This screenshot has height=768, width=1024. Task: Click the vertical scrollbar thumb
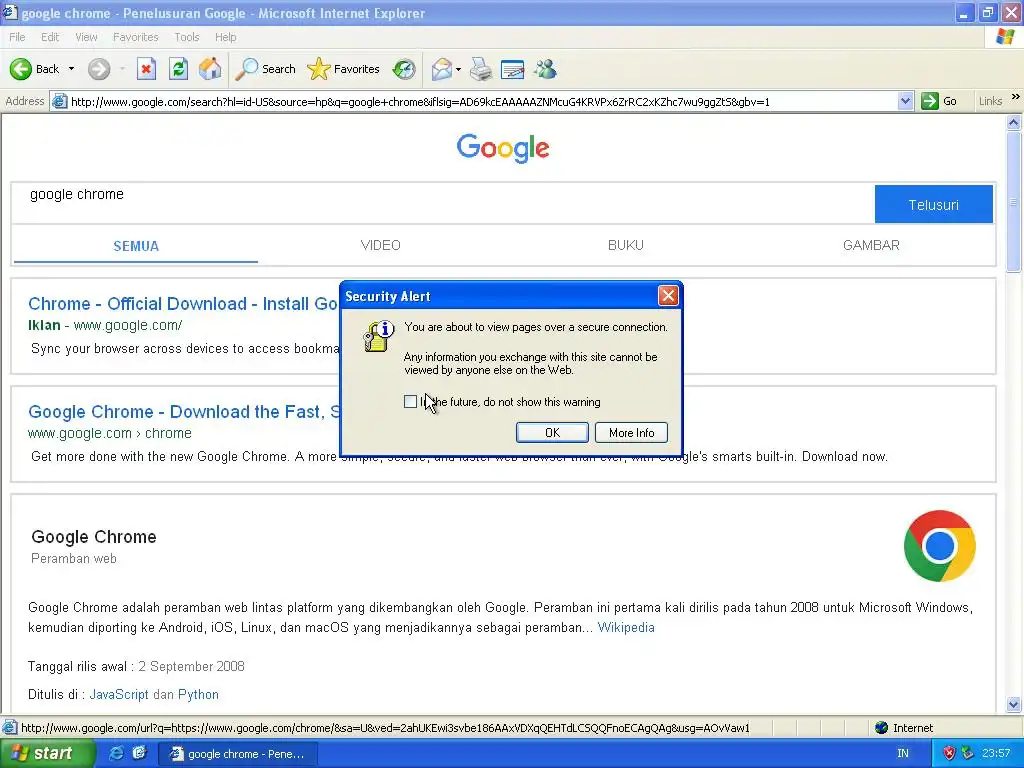pyautogui.click(x=1014, y=201)
